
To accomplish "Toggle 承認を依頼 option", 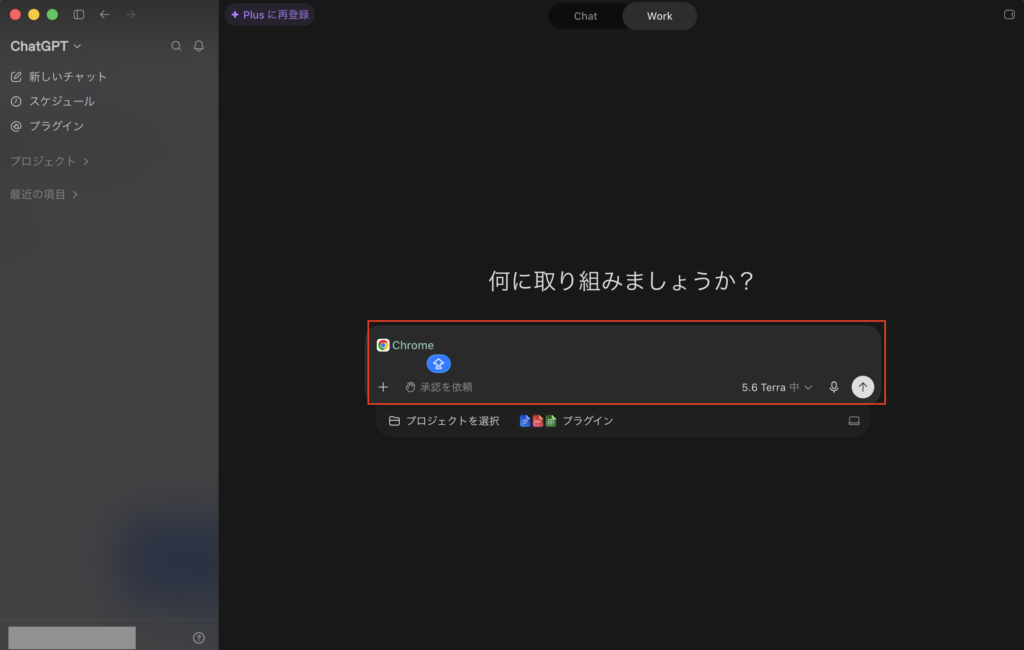I will pos(439,387).
